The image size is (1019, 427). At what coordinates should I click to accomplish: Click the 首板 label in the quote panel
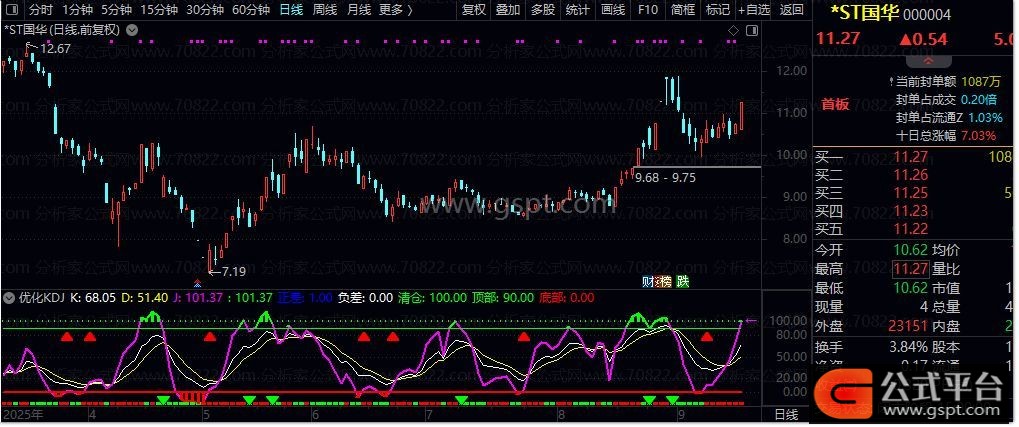(x=834, y=103)
